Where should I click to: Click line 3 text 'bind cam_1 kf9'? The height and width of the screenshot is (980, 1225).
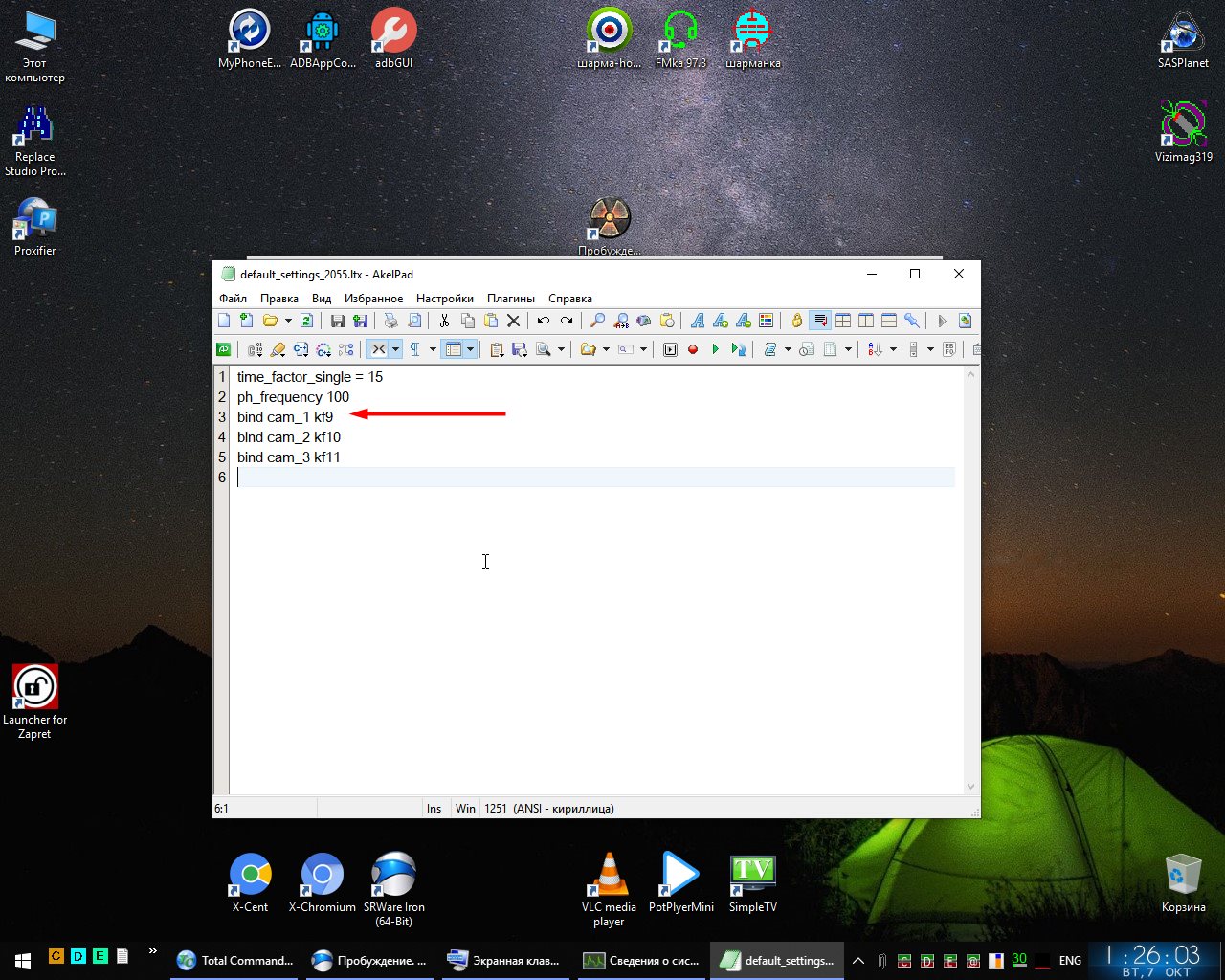click(285, 417)
